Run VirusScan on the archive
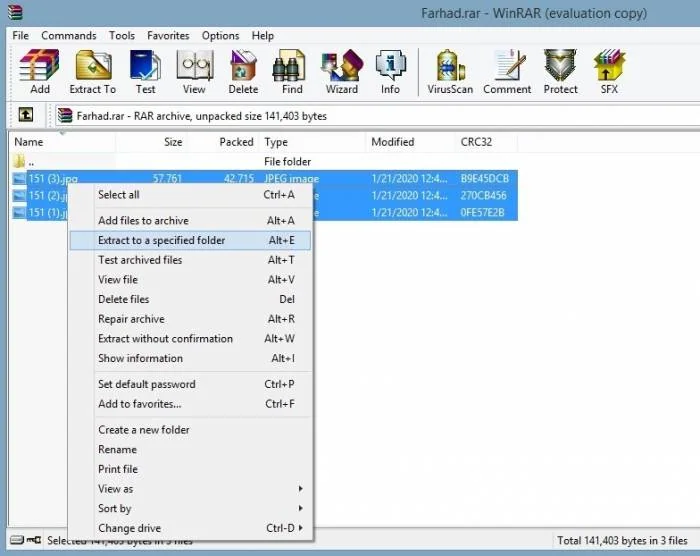700x556 pixels. (x=450, y=71)
